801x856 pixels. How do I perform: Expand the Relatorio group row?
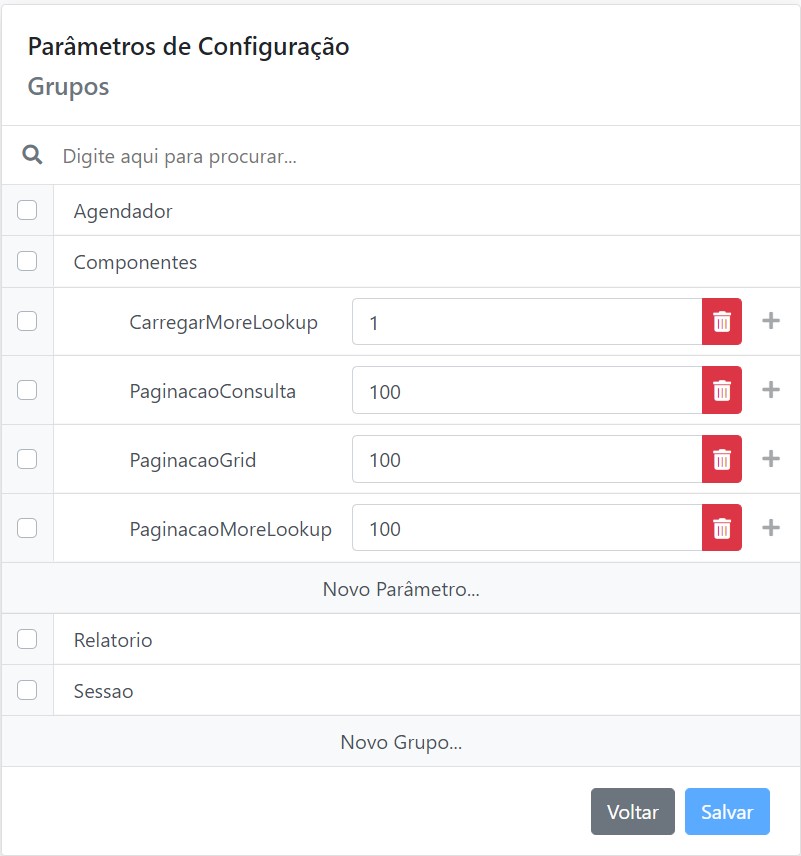pos(113,640)
